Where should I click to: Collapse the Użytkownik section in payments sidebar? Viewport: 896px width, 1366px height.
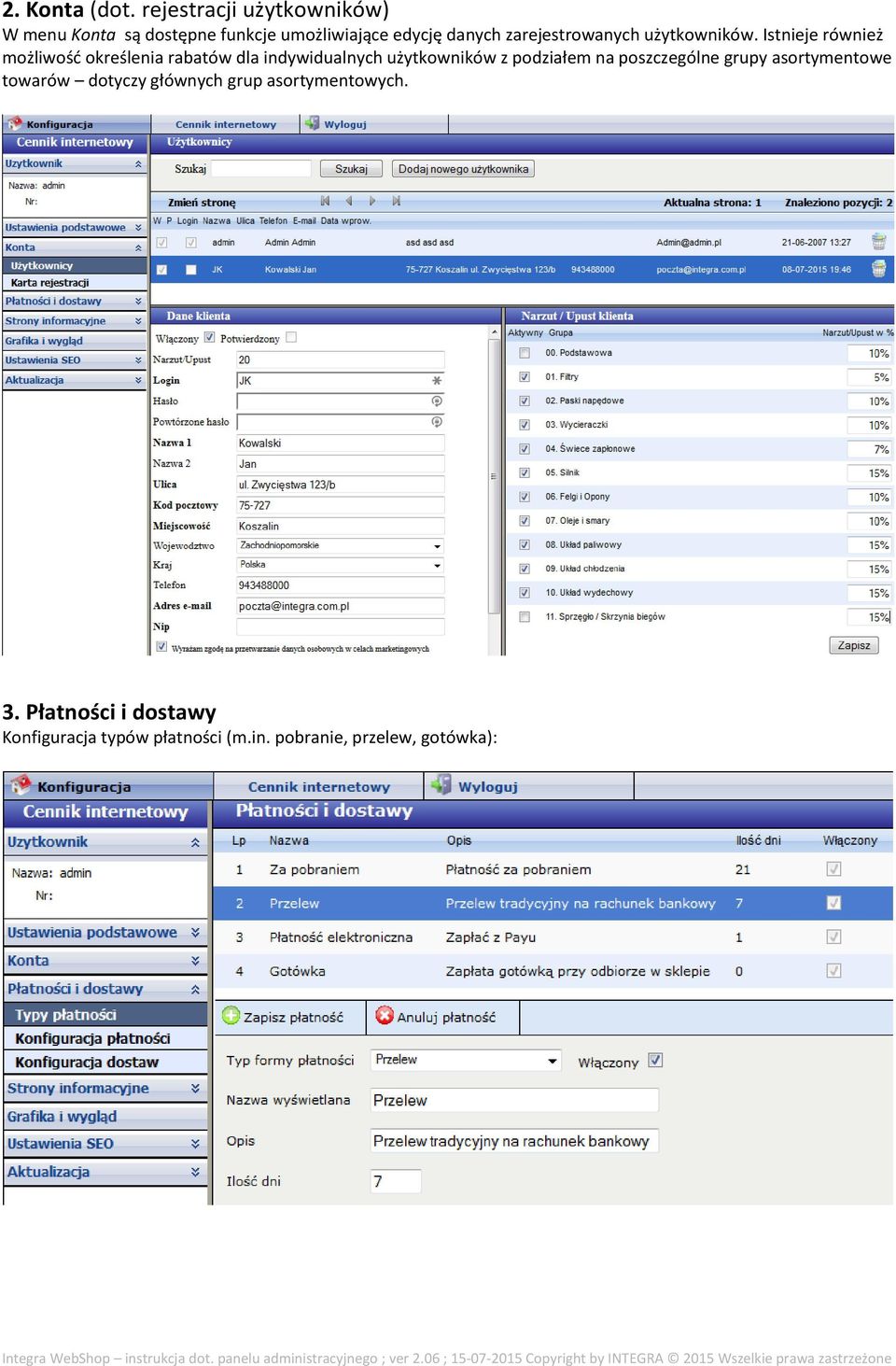(x=195, y=842)
